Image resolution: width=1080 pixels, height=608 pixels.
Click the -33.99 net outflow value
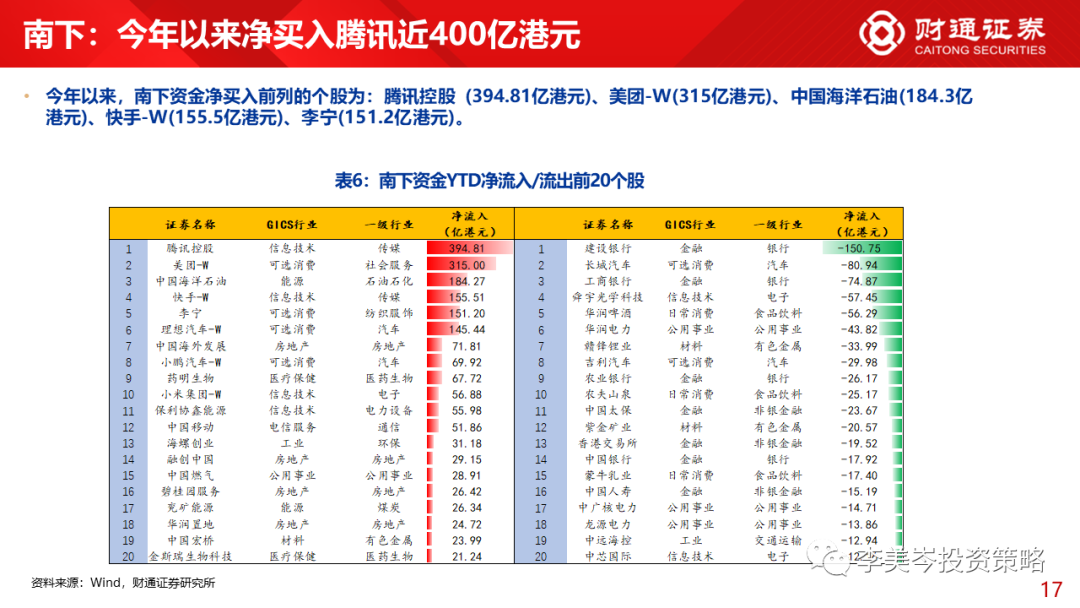859,346
